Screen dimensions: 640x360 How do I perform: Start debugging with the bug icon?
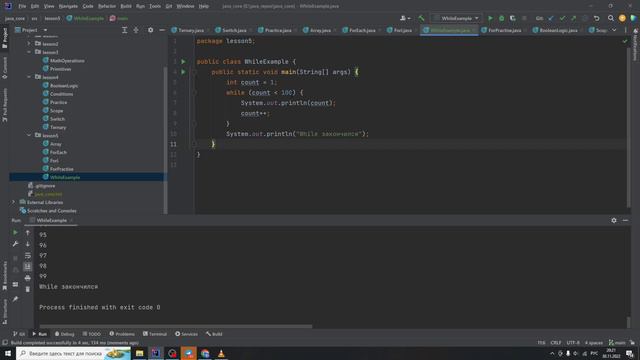click(x=502, y=18)
